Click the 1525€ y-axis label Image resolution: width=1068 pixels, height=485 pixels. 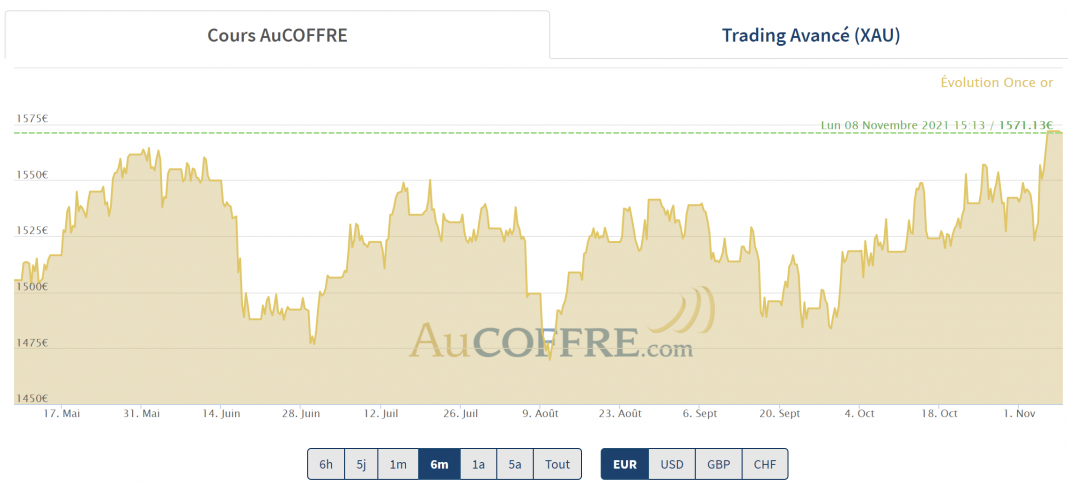click(32, 230)
